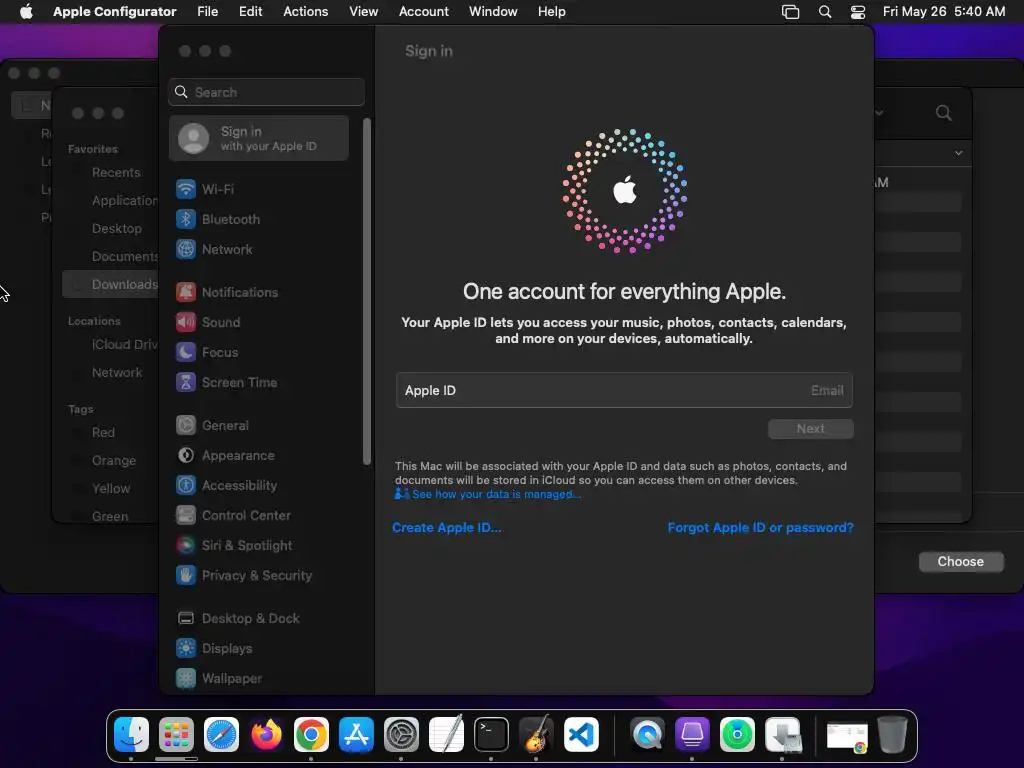
Task: Launch Google Chrome from the Dock
Action: pos(312,735)
